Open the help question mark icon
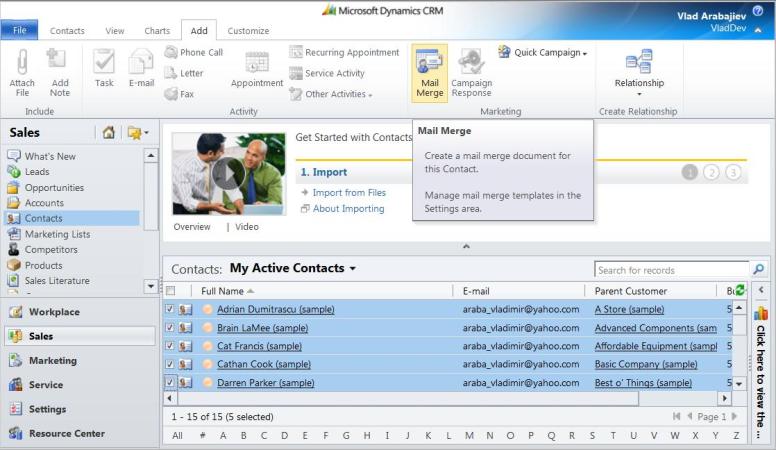 pyautogui.click(x=756, y=11)
